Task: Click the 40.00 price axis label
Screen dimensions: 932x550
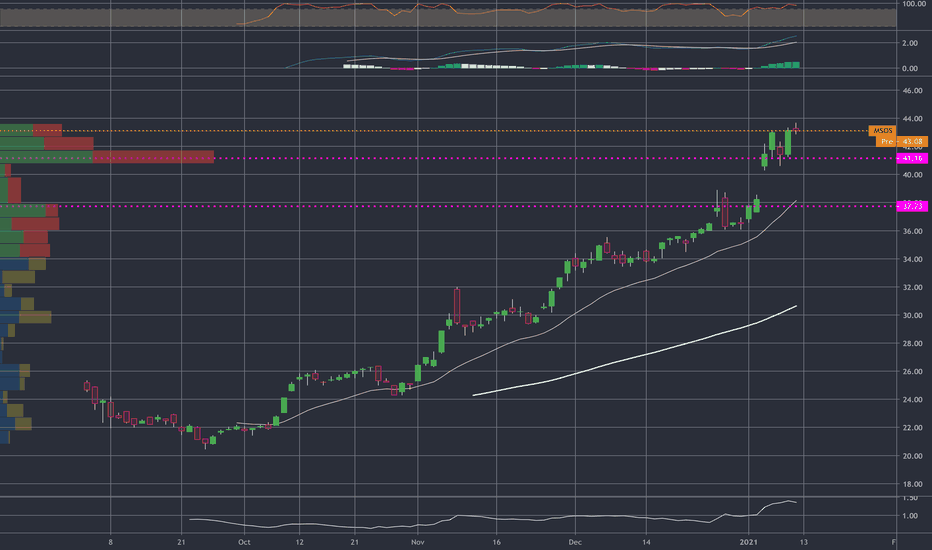Action: click(912, 175)
